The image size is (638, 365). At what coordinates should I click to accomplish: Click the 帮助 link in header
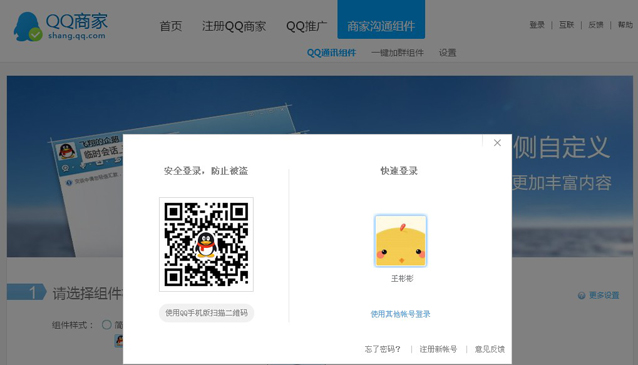point(625,25)
